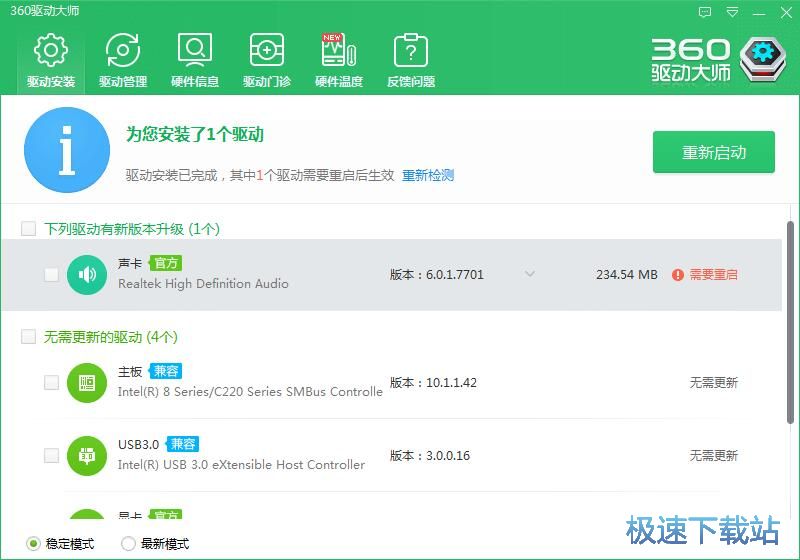Click the 234.54 MB size value
Screen dimensions: 800x560
coord(627,275)
